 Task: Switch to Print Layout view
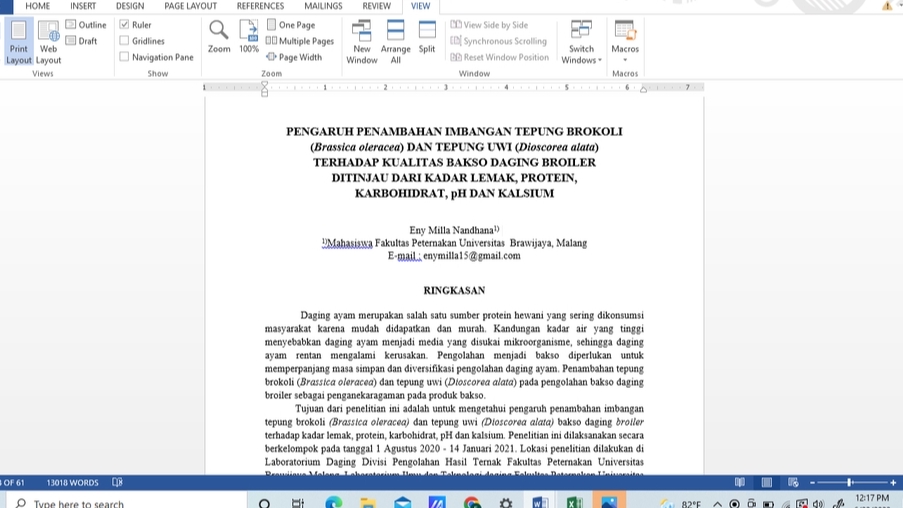18,41
